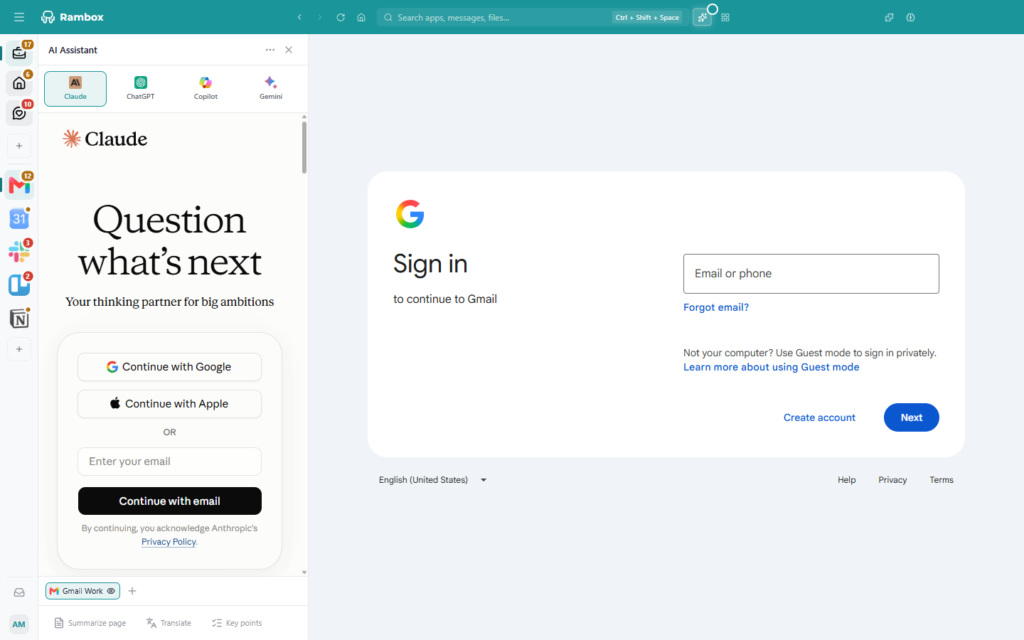Toggle the eye icon on the Gmail Work tab
Screen dimensions: 1024x640
[111, 591]
